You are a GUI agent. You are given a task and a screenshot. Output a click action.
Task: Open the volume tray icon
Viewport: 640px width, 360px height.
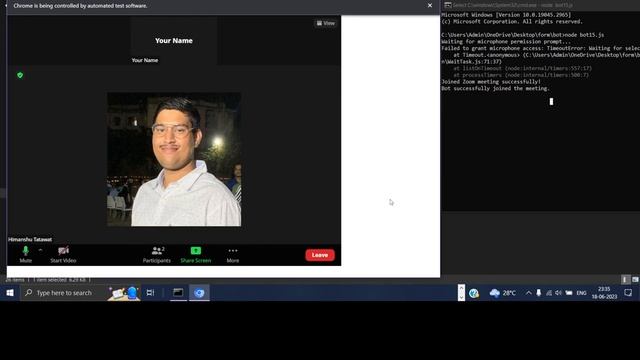[558, 293]
